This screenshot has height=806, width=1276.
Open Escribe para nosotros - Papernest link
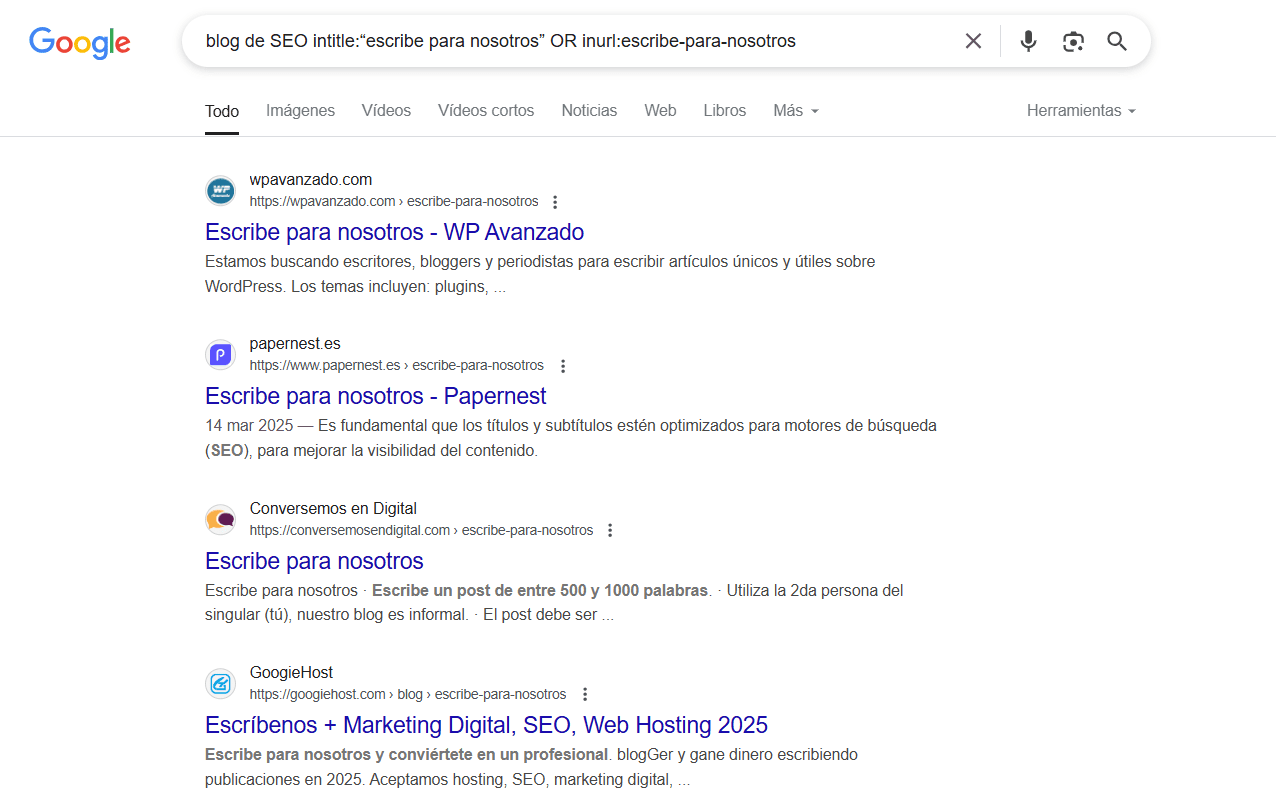[x=375, y=396]
